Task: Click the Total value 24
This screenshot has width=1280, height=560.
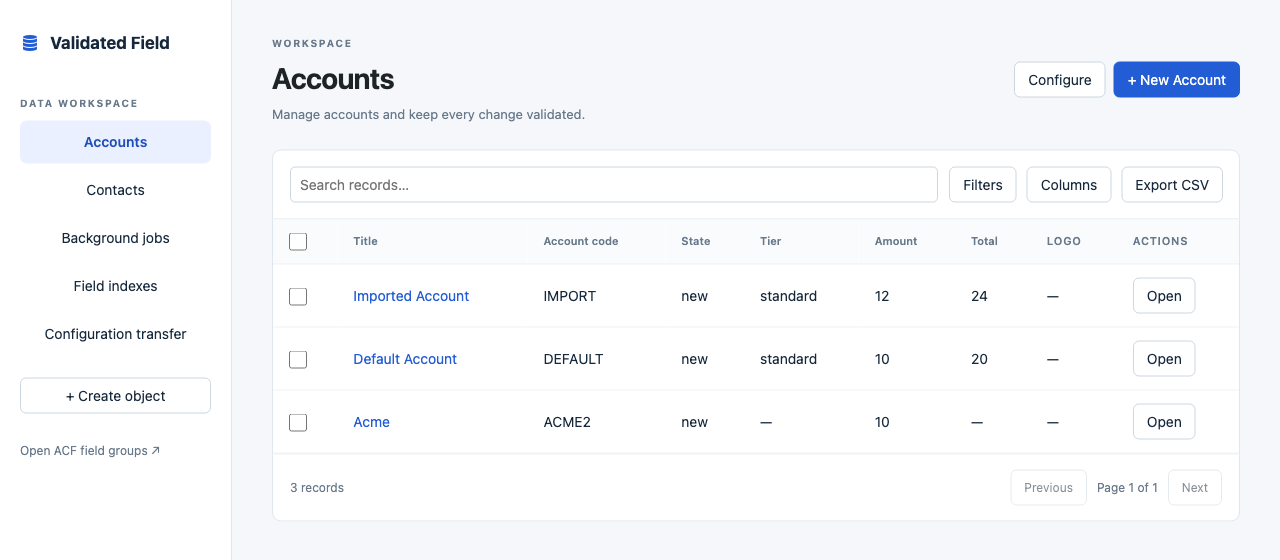Action: pos(979,296)
